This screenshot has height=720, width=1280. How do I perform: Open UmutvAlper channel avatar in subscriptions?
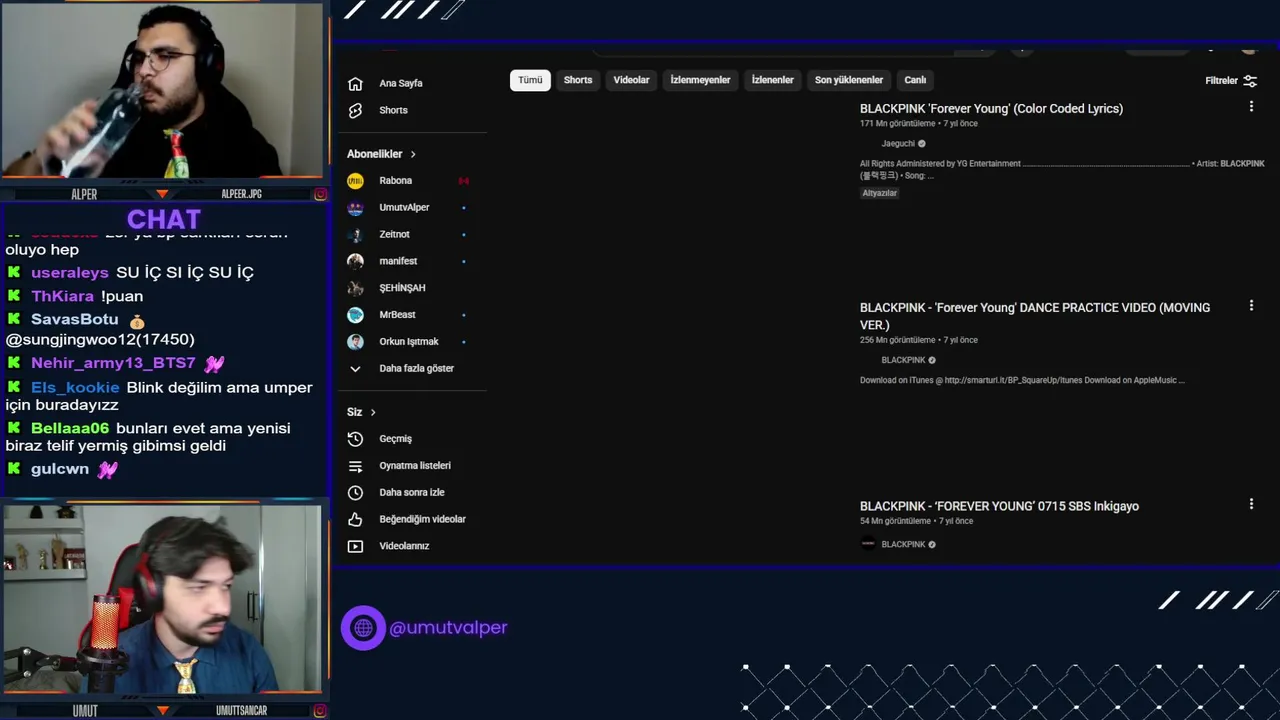click(355, 208)
